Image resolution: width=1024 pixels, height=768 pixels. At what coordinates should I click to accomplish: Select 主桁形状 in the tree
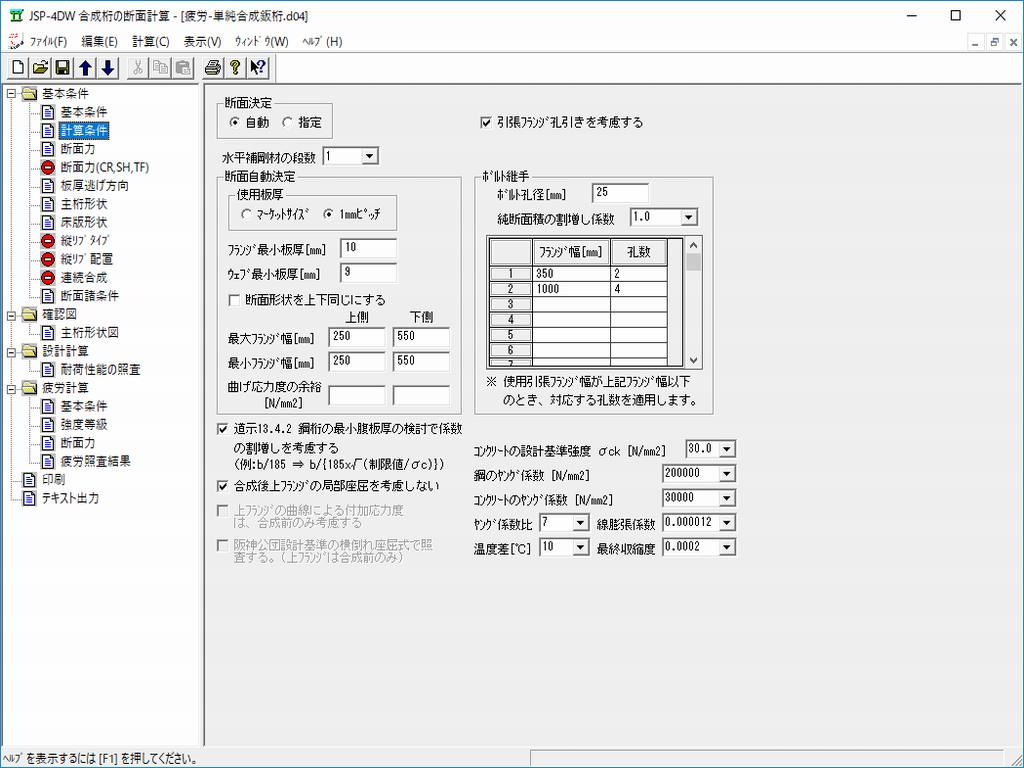pos(83,204)
